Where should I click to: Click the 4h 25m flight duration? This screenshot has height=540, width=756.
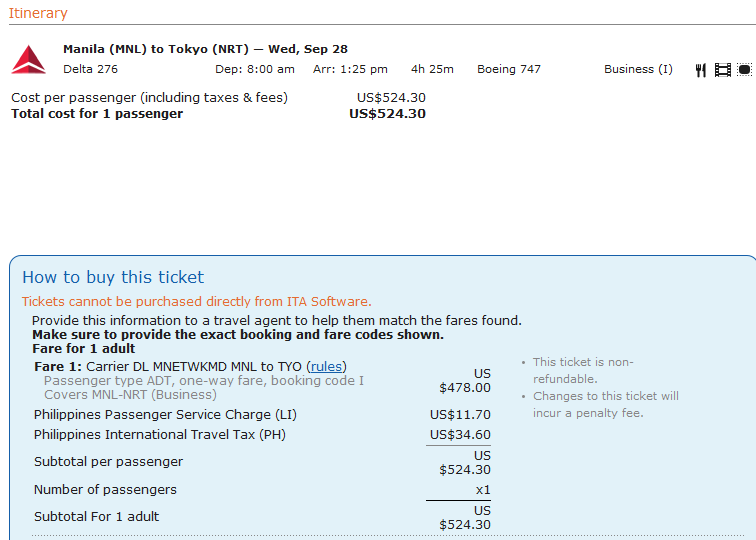[432, 69]
